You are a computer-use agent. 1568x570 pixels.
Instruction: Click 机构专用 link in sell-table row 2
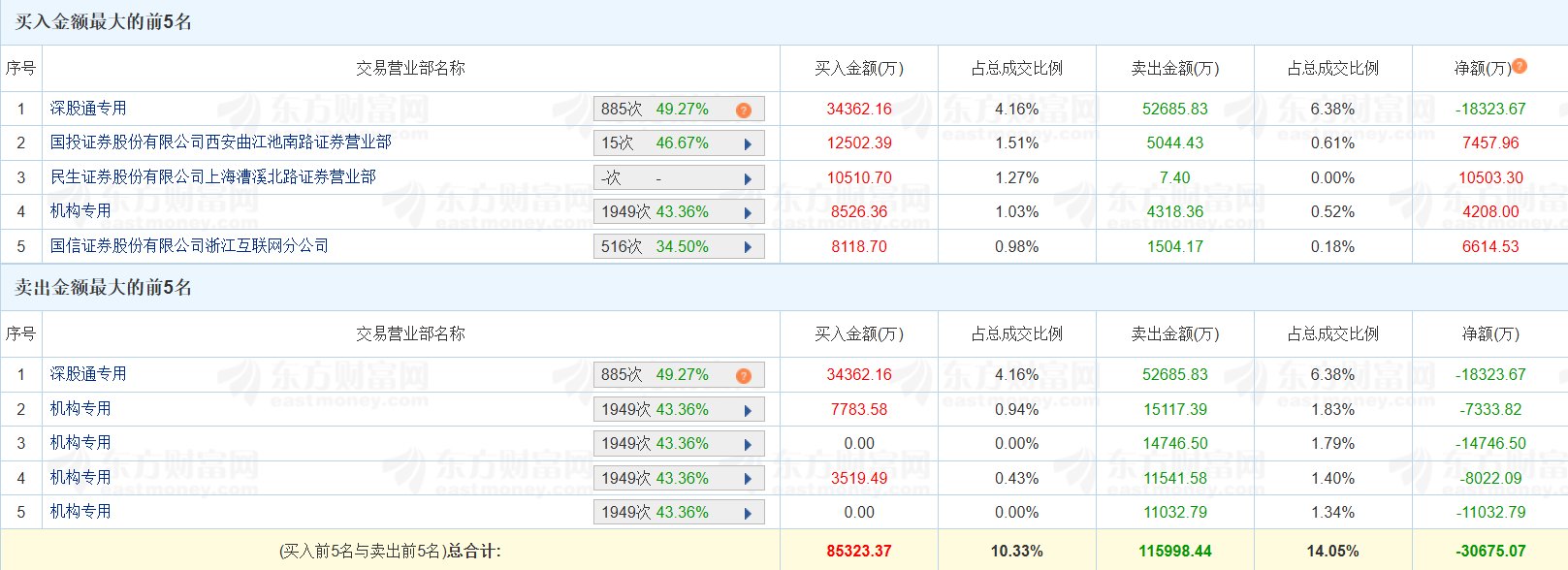pyautogui.click(x=80, y=409)
